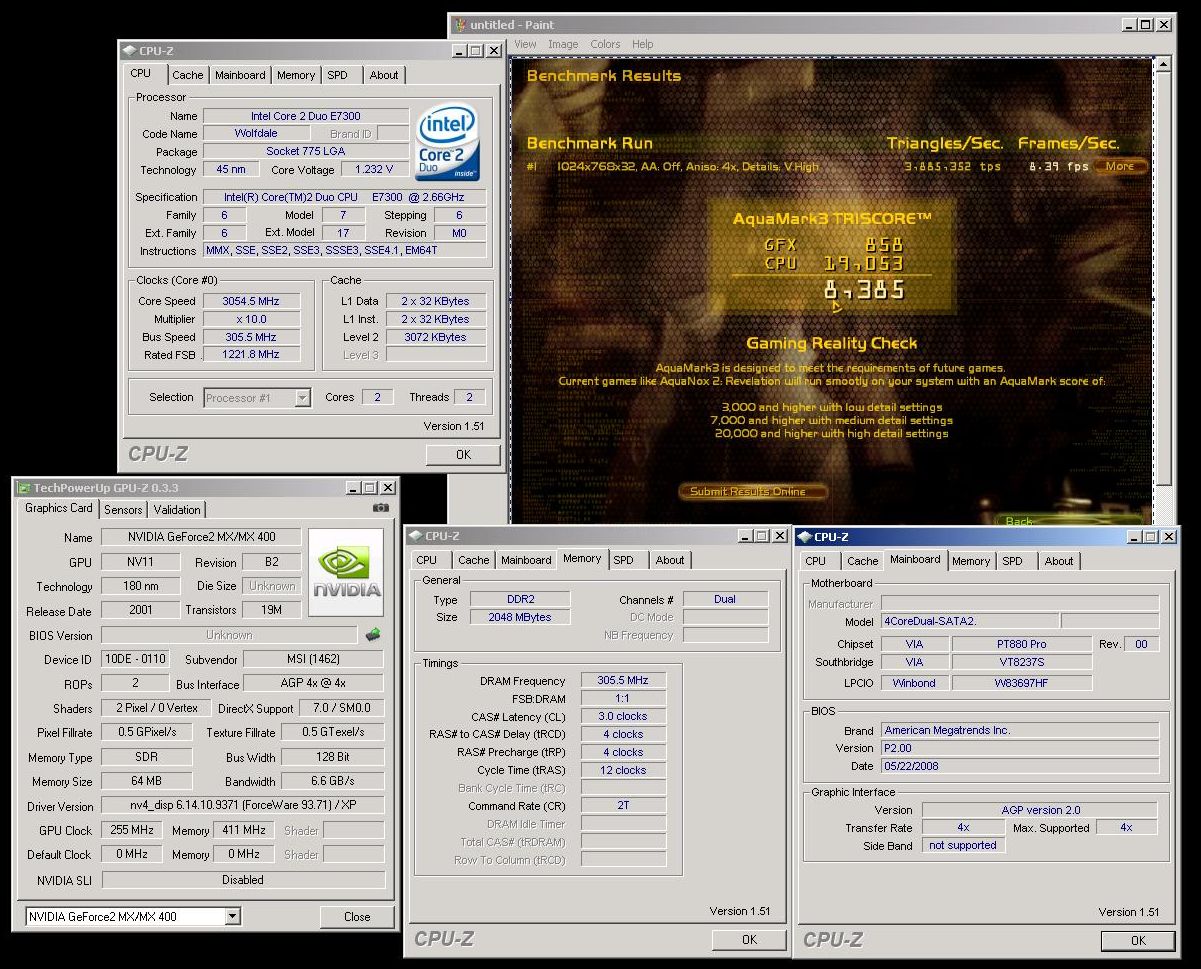1201x969 pixels.
Task: Click the Multiplier x 10.0 field
Action: point(251,319)
